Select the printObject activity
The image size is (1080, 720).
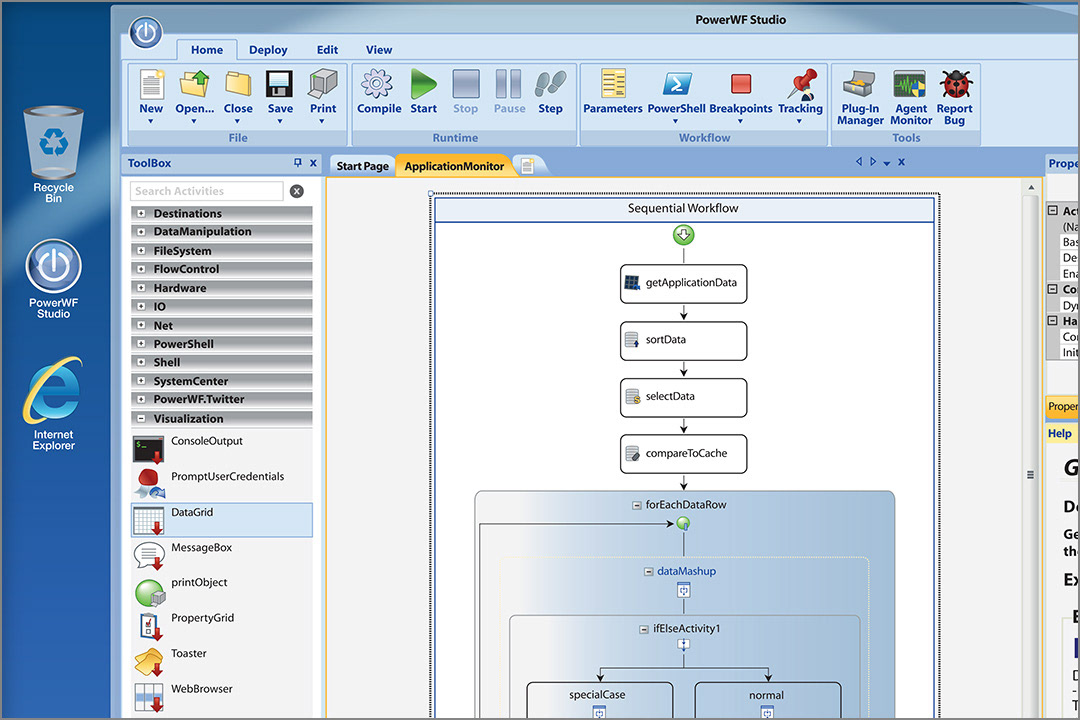[x=221, y=590]
